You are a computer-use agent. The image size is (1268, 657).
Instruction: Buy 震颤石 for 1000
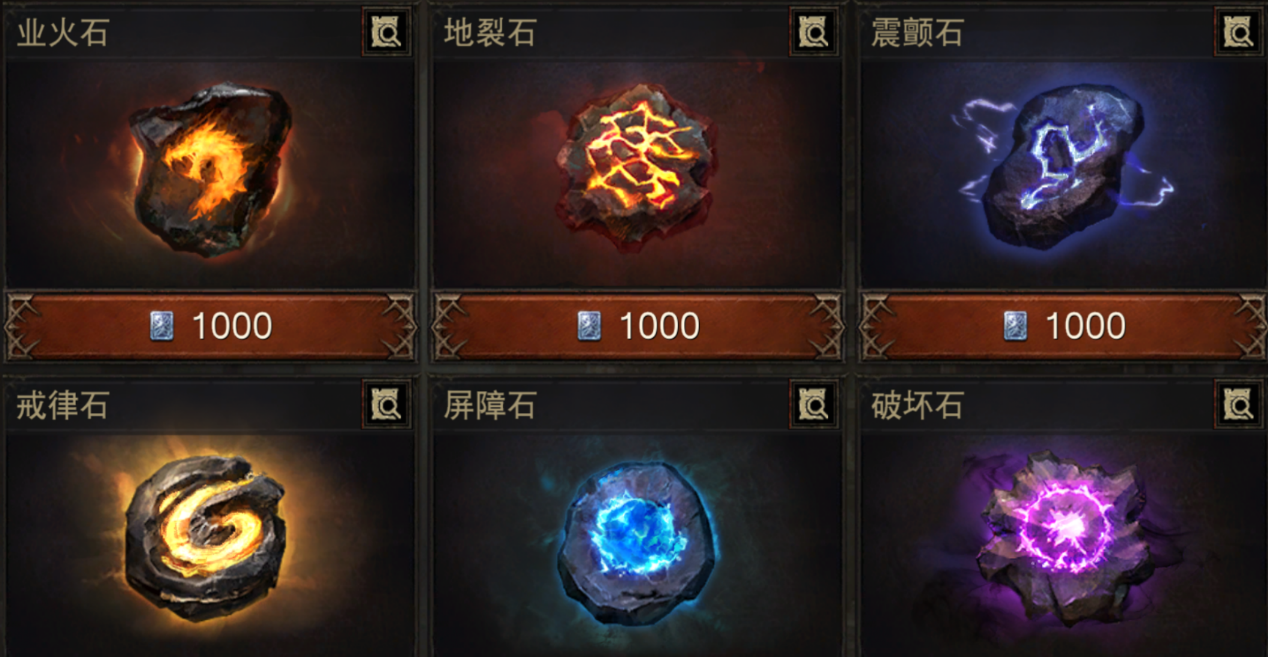[1063, 326]
